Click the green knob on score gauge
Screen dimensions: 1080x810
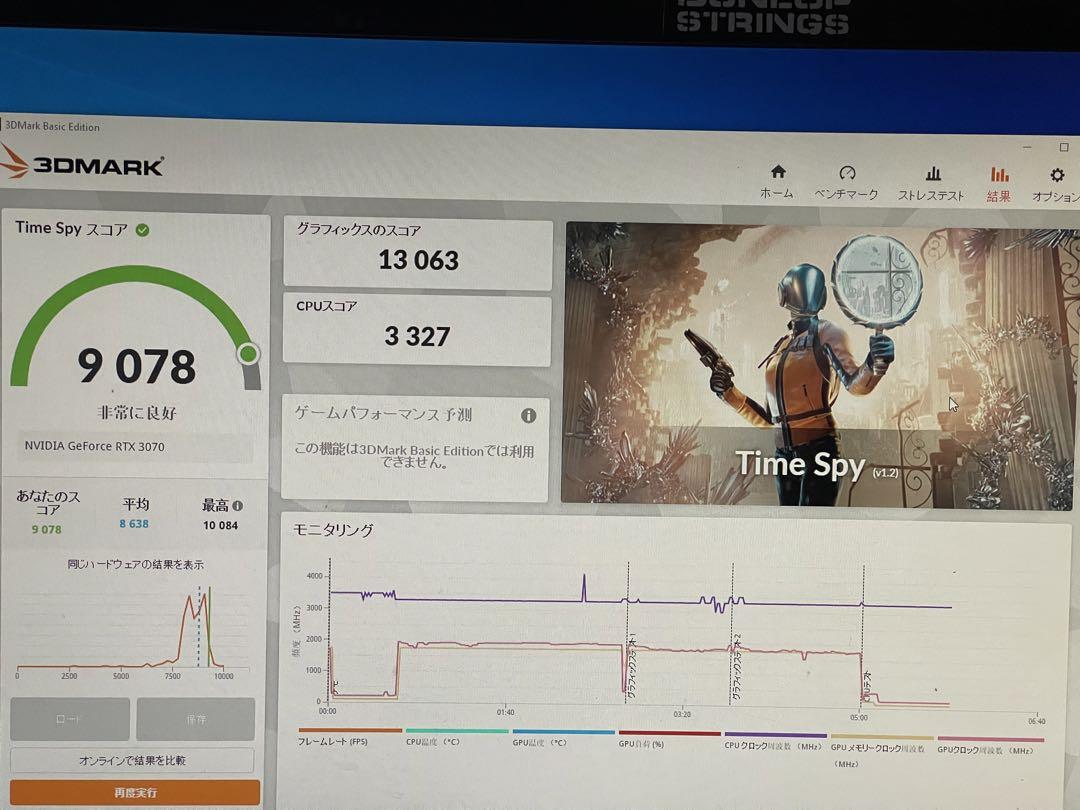(x=248, y=354)
